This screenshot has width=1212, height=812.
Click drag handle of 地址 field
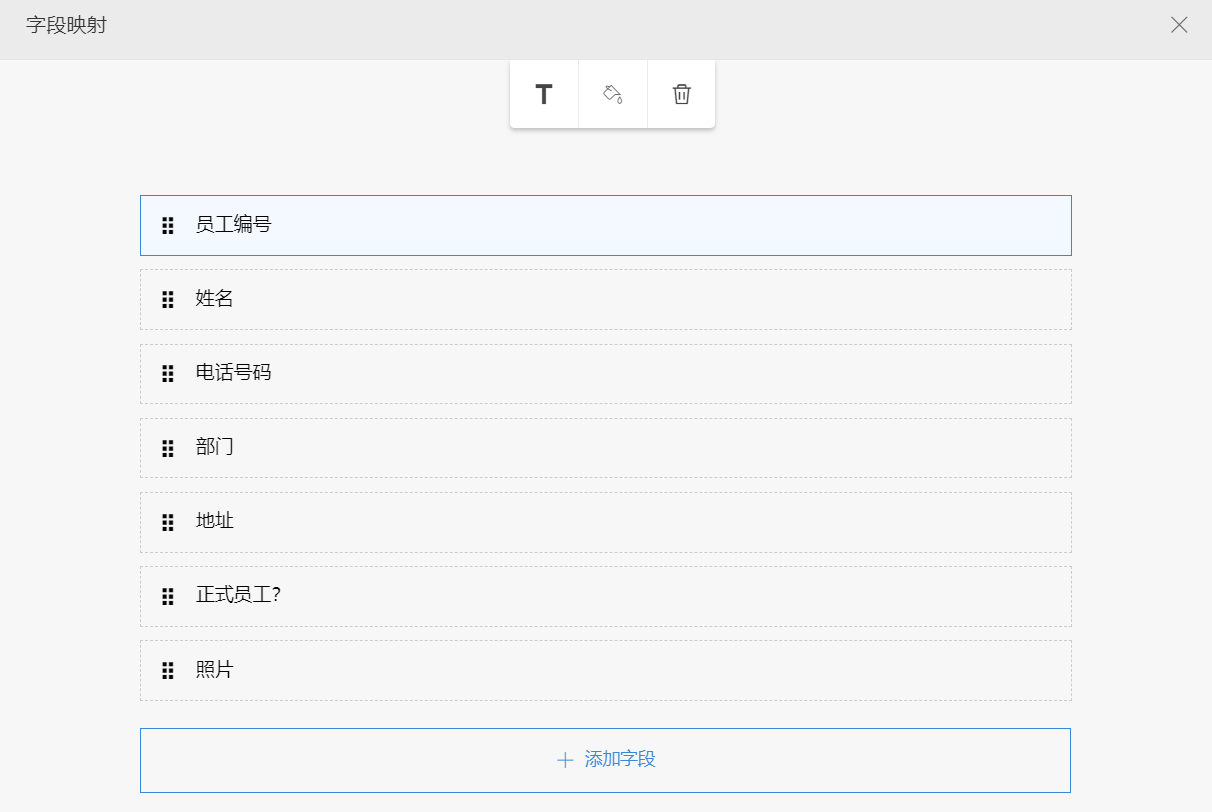pyautogui.click(x=168, y=522)
